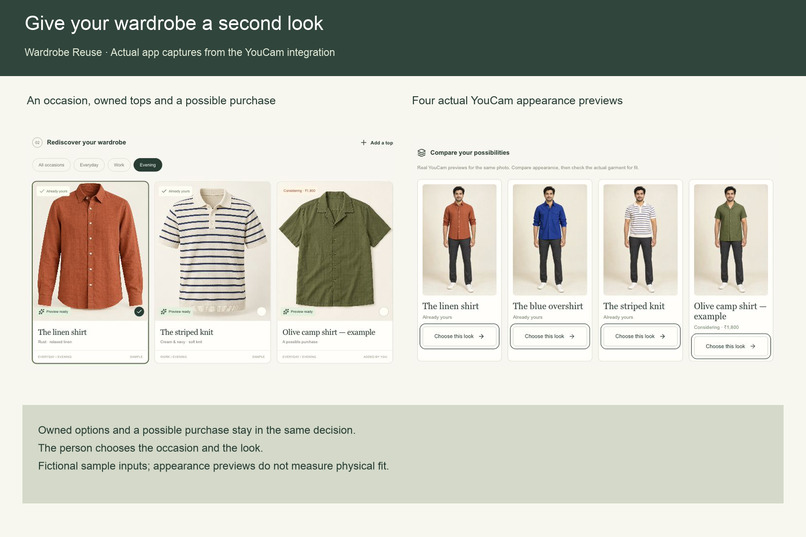Click Add a top
The width and height of the screenshot is (806, 537).
pyautogui.click(x=377, y=143)
